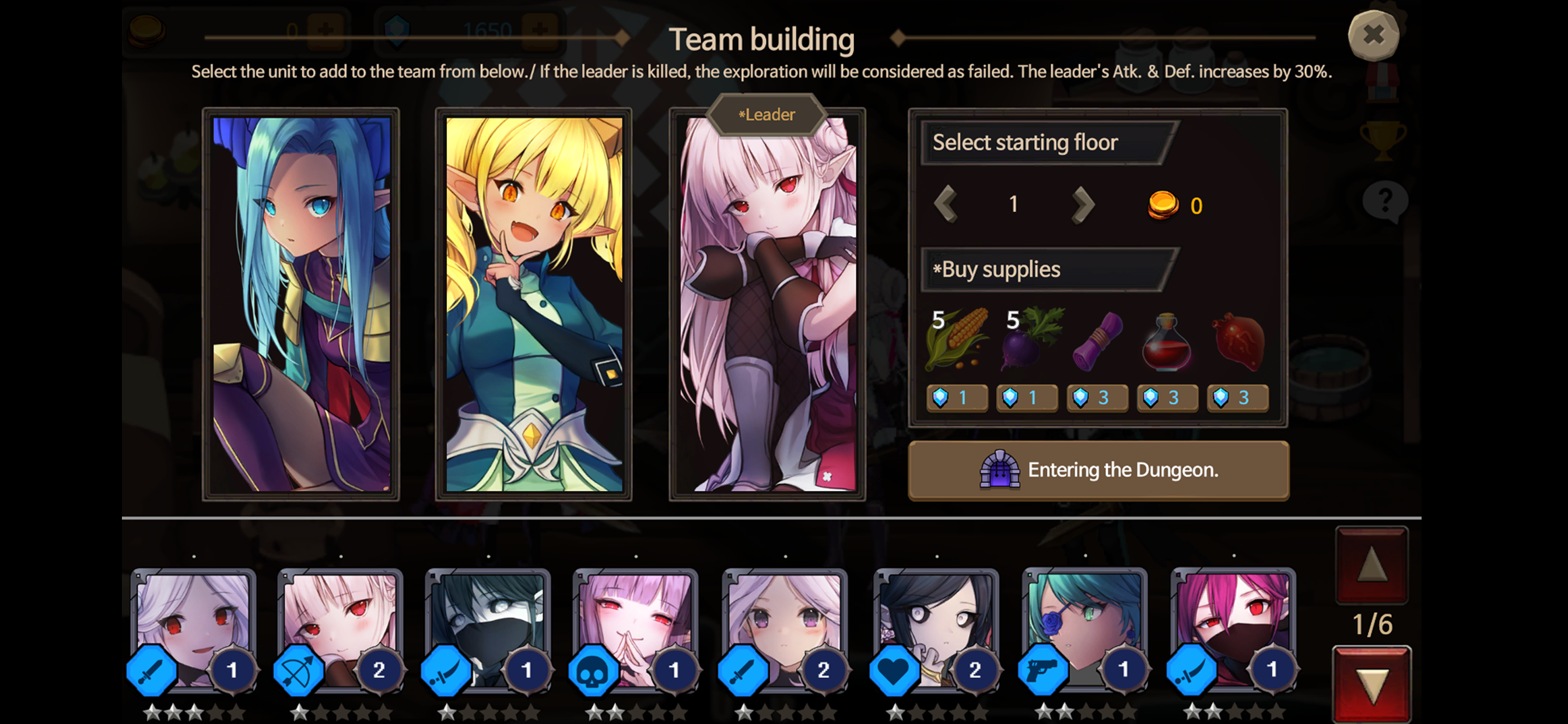1568x724 pixels.
Task: Remove the blue-haired unit from team
Action: (302, 304)
